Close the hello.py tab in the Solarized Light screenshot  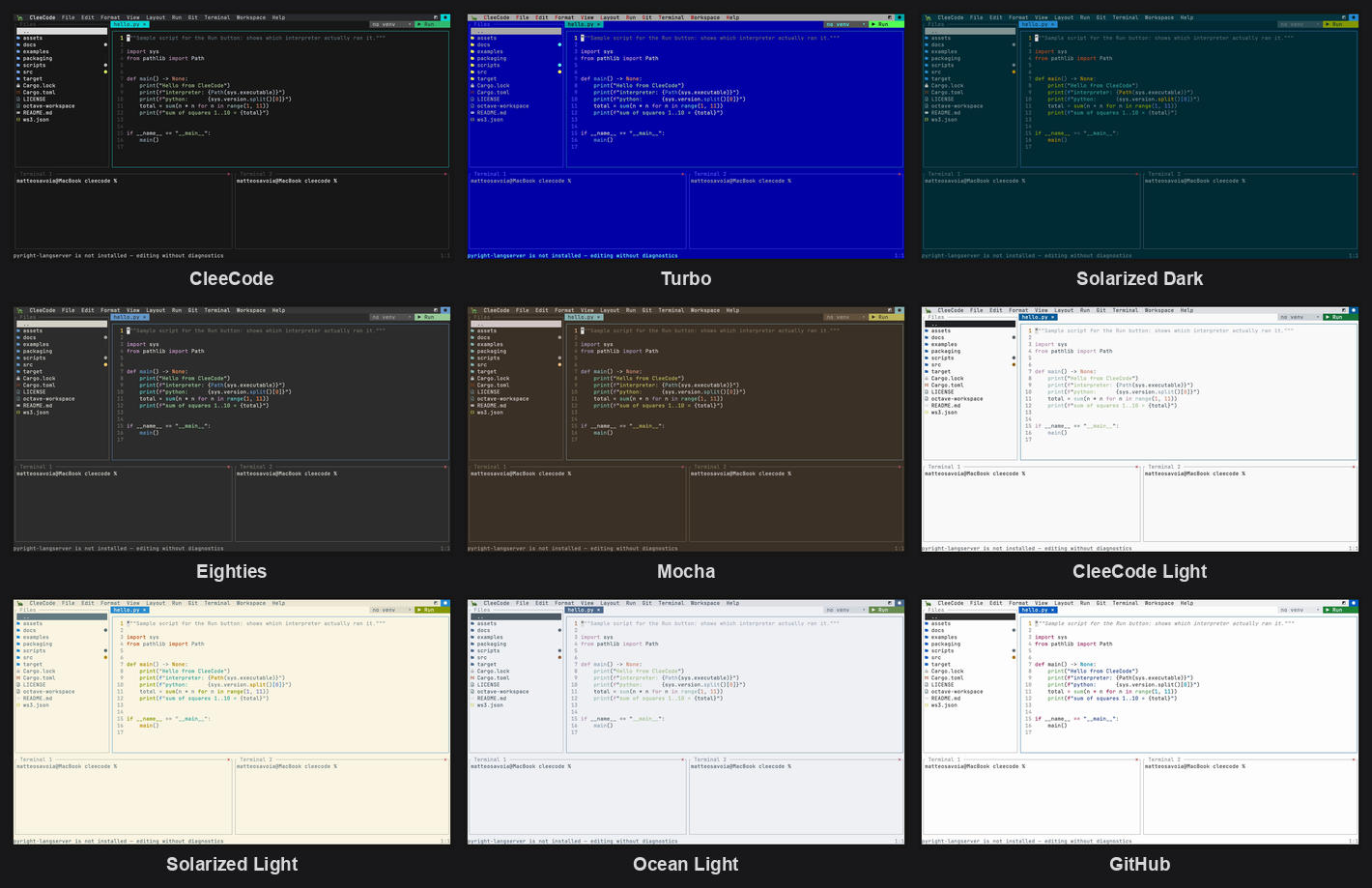145,610
